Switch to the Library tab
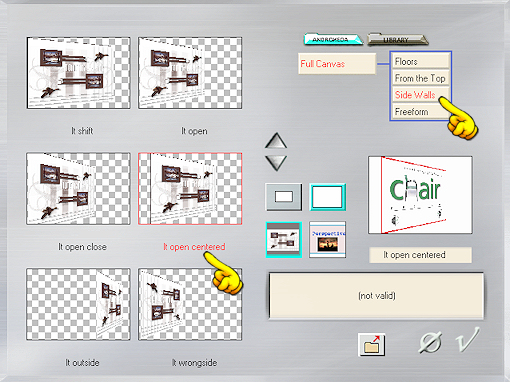The height and width of the screenshot is (382, 510). tap(397, 39)
